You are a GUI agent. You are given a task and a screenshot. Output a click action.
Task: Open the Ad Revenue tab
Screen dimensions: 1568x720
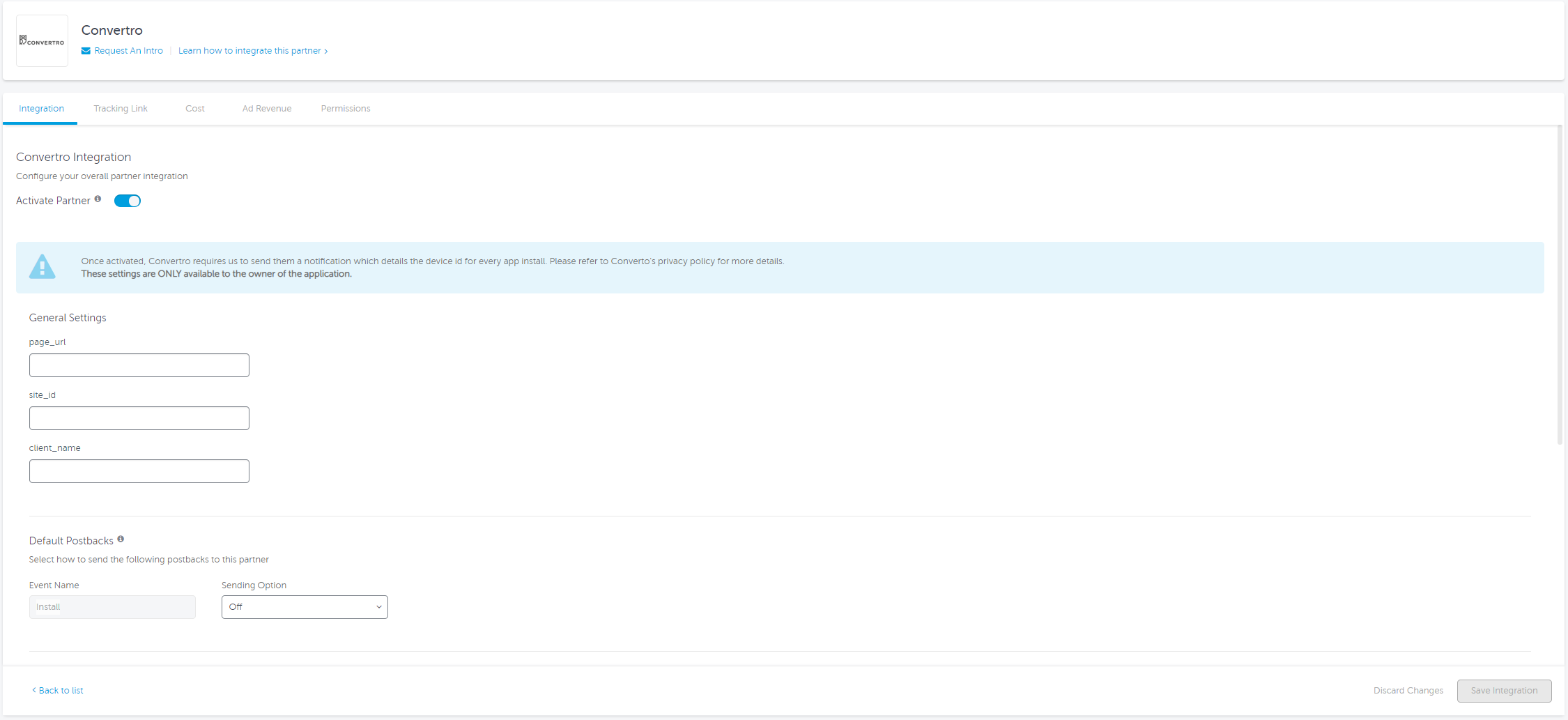point(267,109)
